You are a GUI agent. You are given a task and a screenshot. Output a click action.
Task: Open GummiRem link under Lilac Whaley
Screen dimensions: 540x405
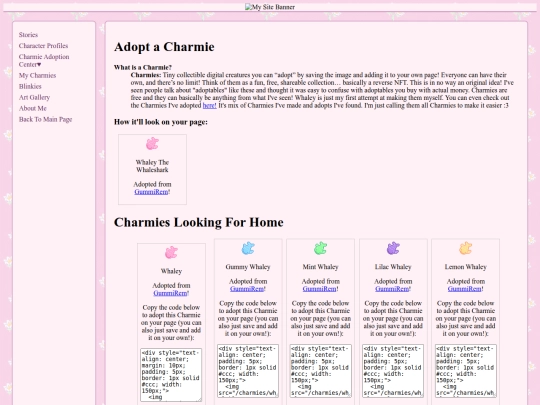392,289
